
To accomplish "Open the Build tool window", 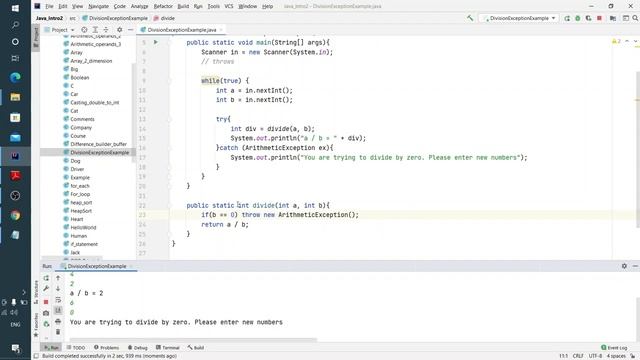I will [196, 348].
